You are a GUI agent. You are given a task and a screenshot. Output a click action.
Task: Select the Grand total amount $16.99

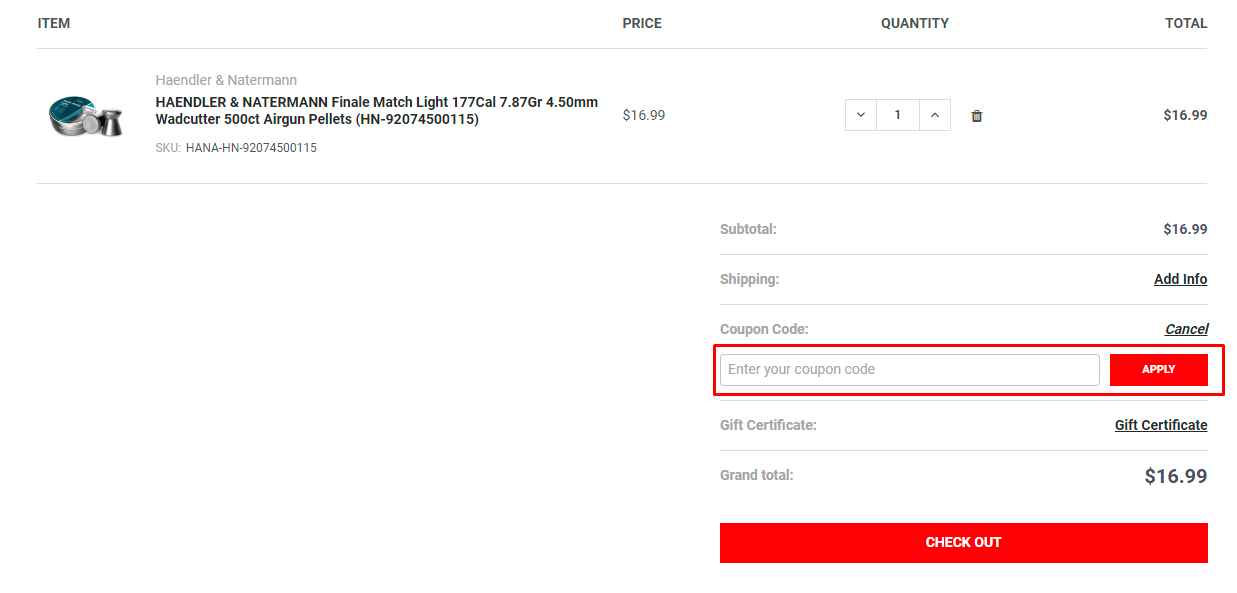click(x=1176, y=476)
